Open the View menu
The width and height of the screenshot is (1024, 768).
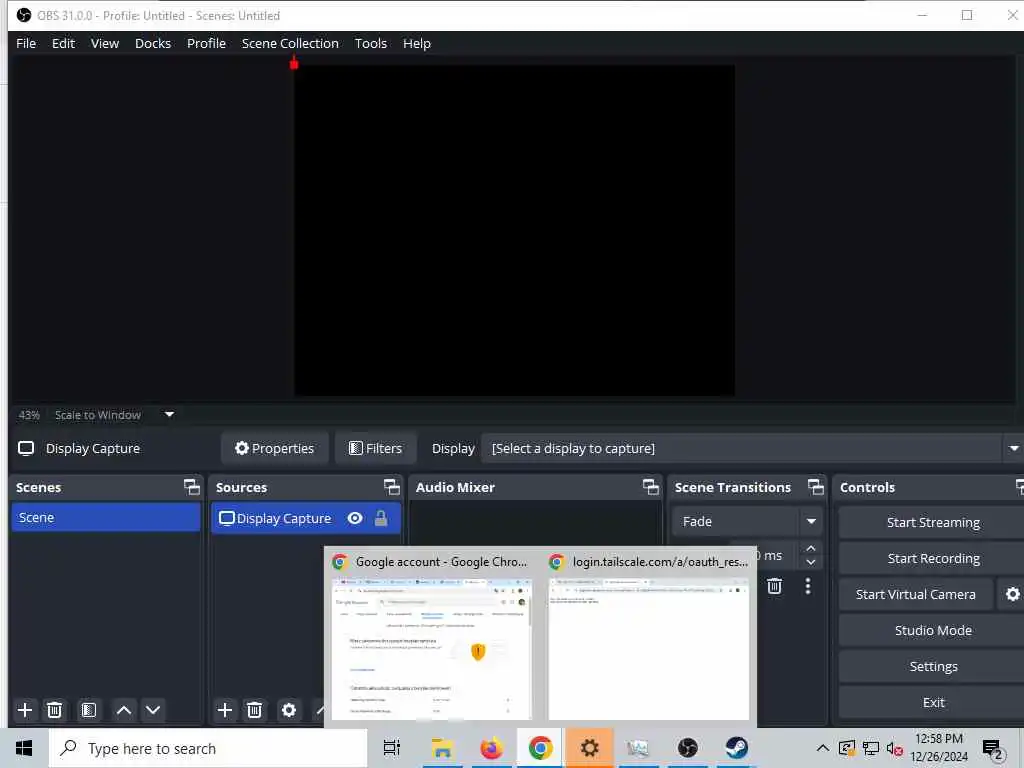[x=104, y=43]
